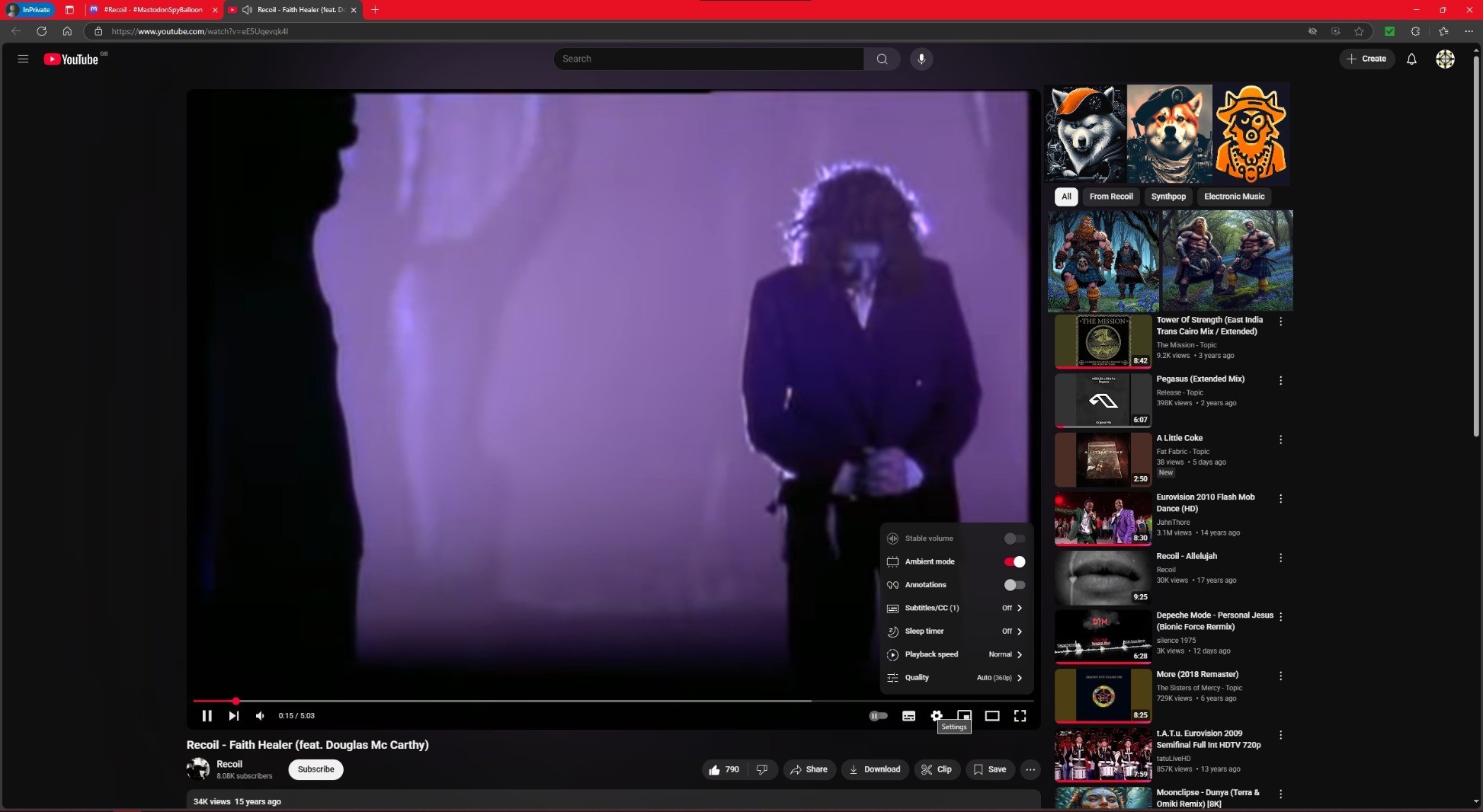This screenshot has height=812, width=1483.
Task: Reload the page in browser toolbar
Action: click(42, 31)
